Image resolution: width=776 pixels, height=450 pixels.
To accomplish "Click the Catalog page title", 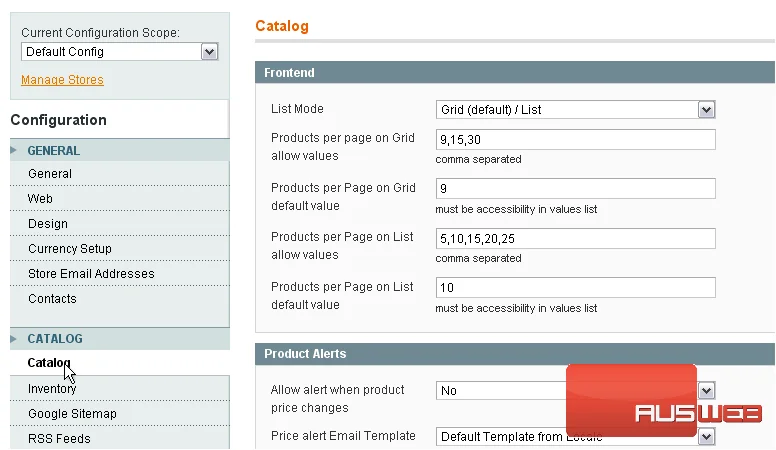I will pos(282,26).
